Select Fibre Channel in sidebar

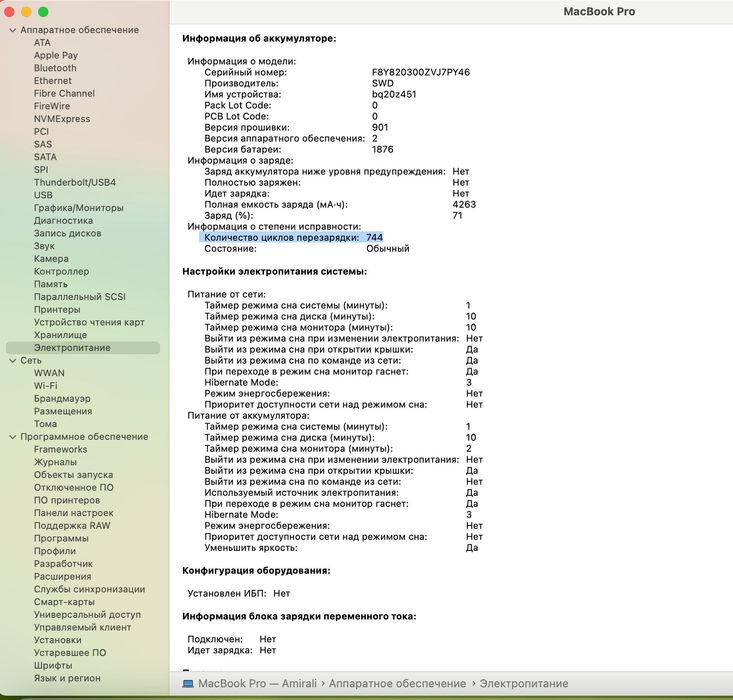pyautogui.click(x=64, y=93)
